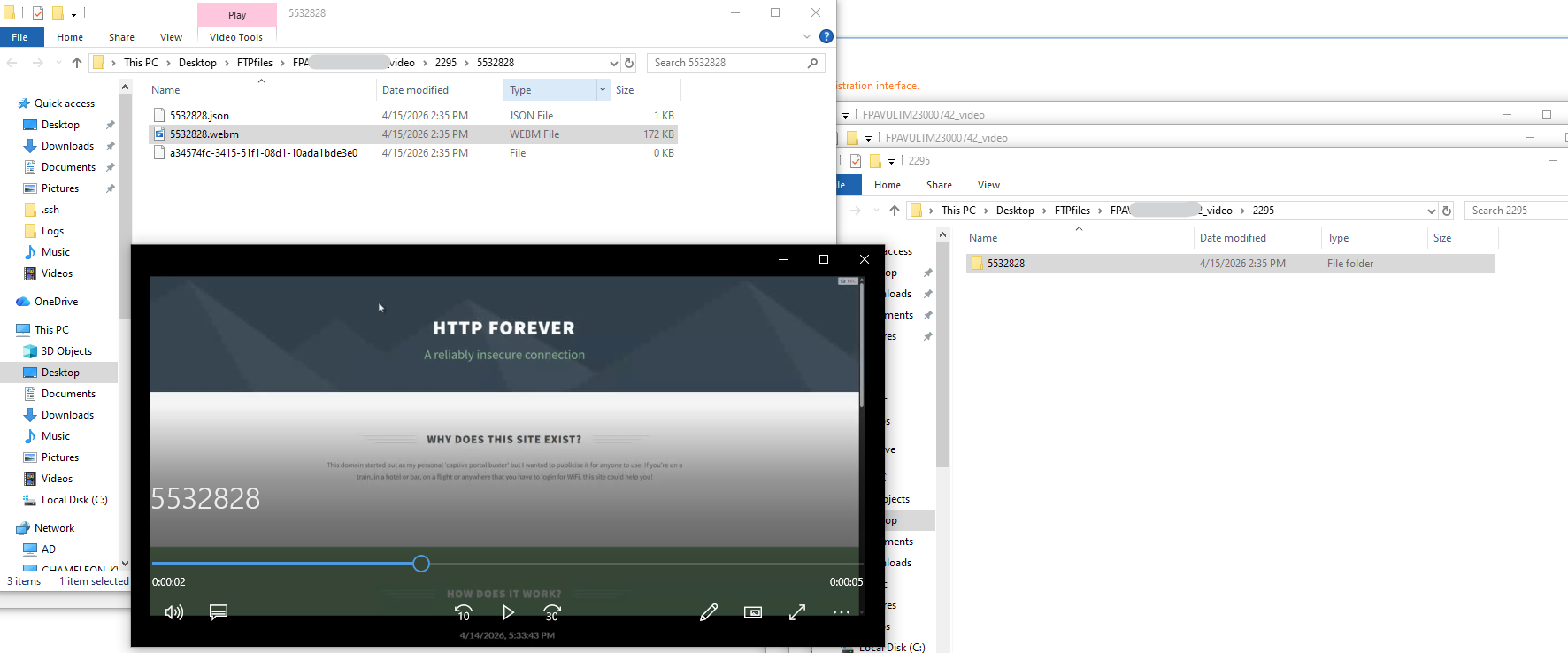Open the AD network item
The height and width of the screenshot is (653, 1568).
pyautogui.click(x=49, y=549)
